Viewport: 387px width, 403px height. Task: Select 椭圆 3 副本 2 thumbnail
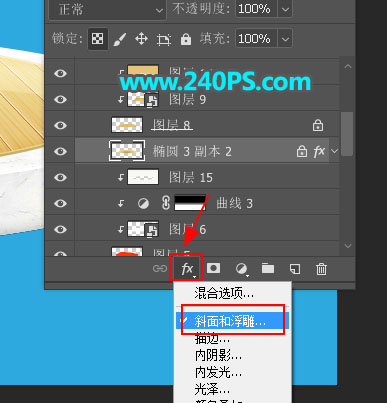click(x=127, y=151)
